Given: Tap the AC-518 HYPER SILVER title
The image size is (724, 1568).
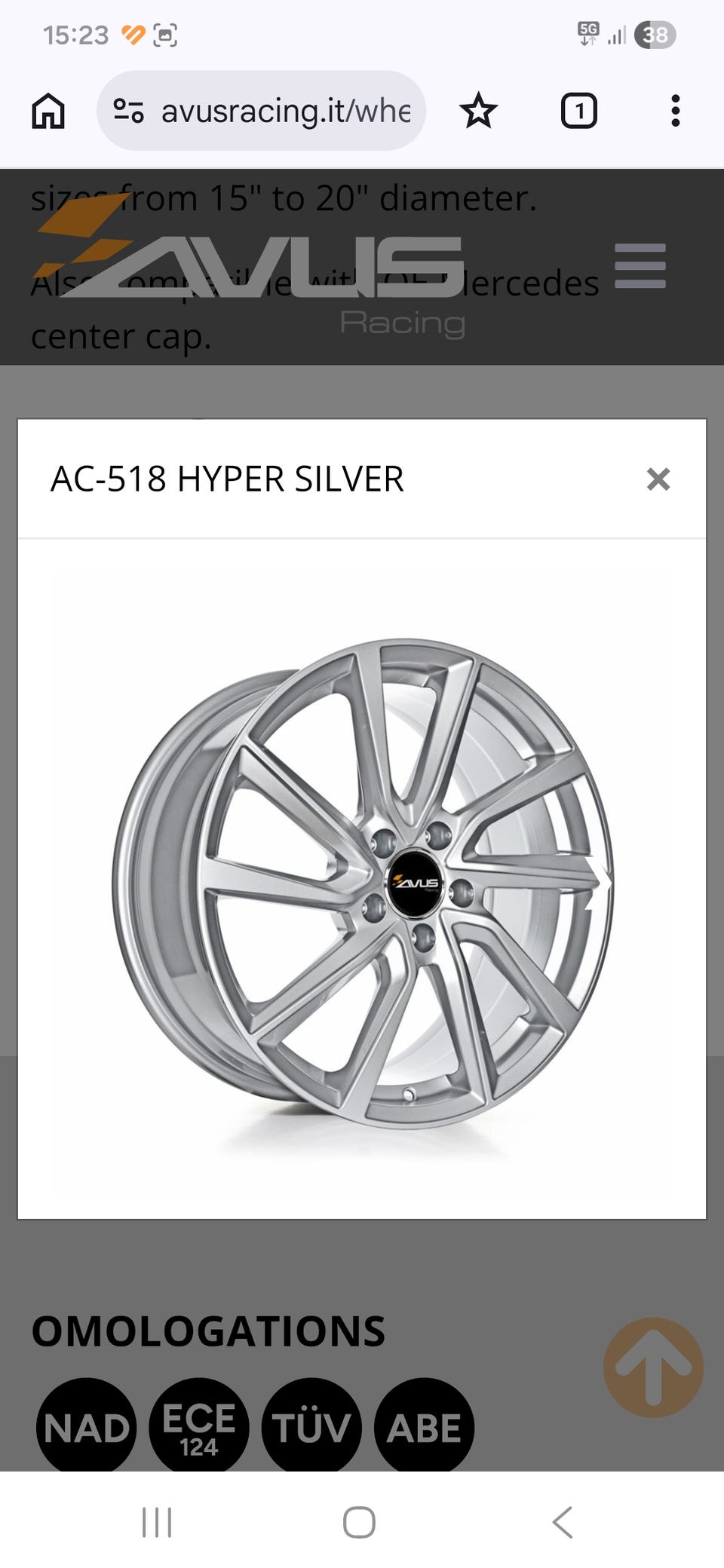Looking at the screenshot, I should click(227, 479).
